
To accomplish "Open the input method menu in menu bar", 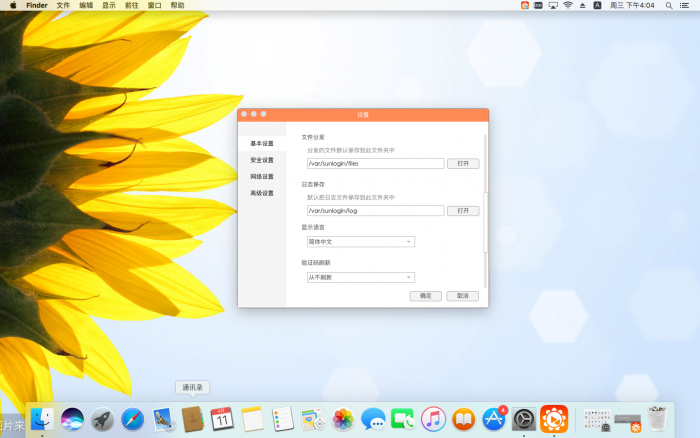I will tap(597, 5).
